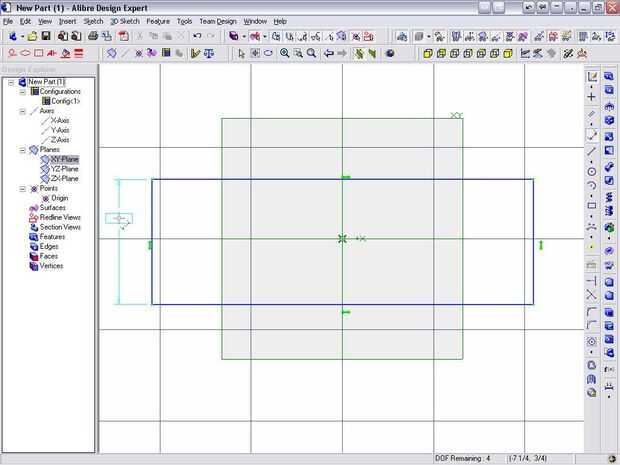Select the Arc tool in sketch toolbar
The image size is (620, 465).
click(x=592, y=185)
